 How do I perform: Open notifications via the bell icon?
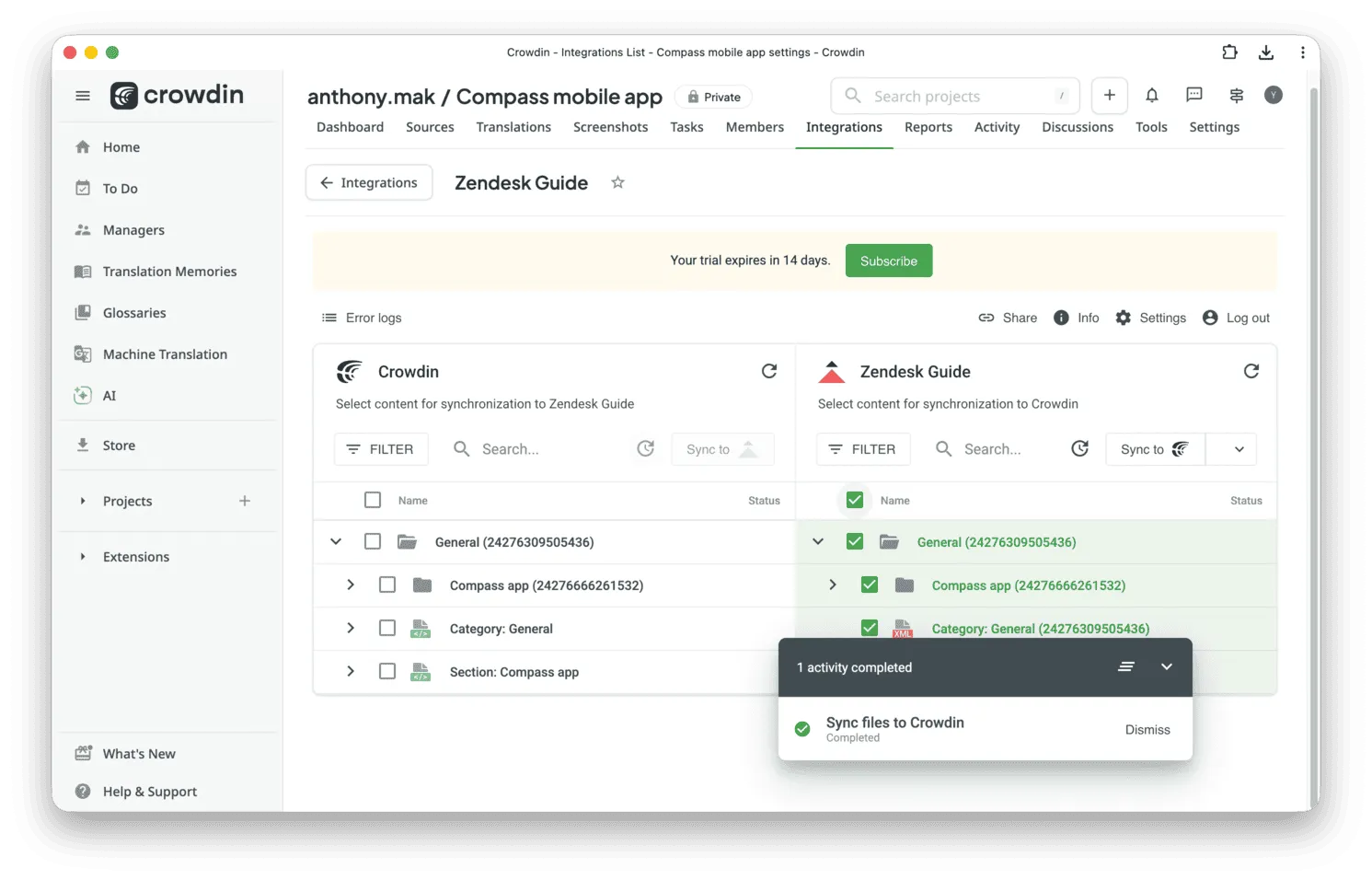(1151, 95)
